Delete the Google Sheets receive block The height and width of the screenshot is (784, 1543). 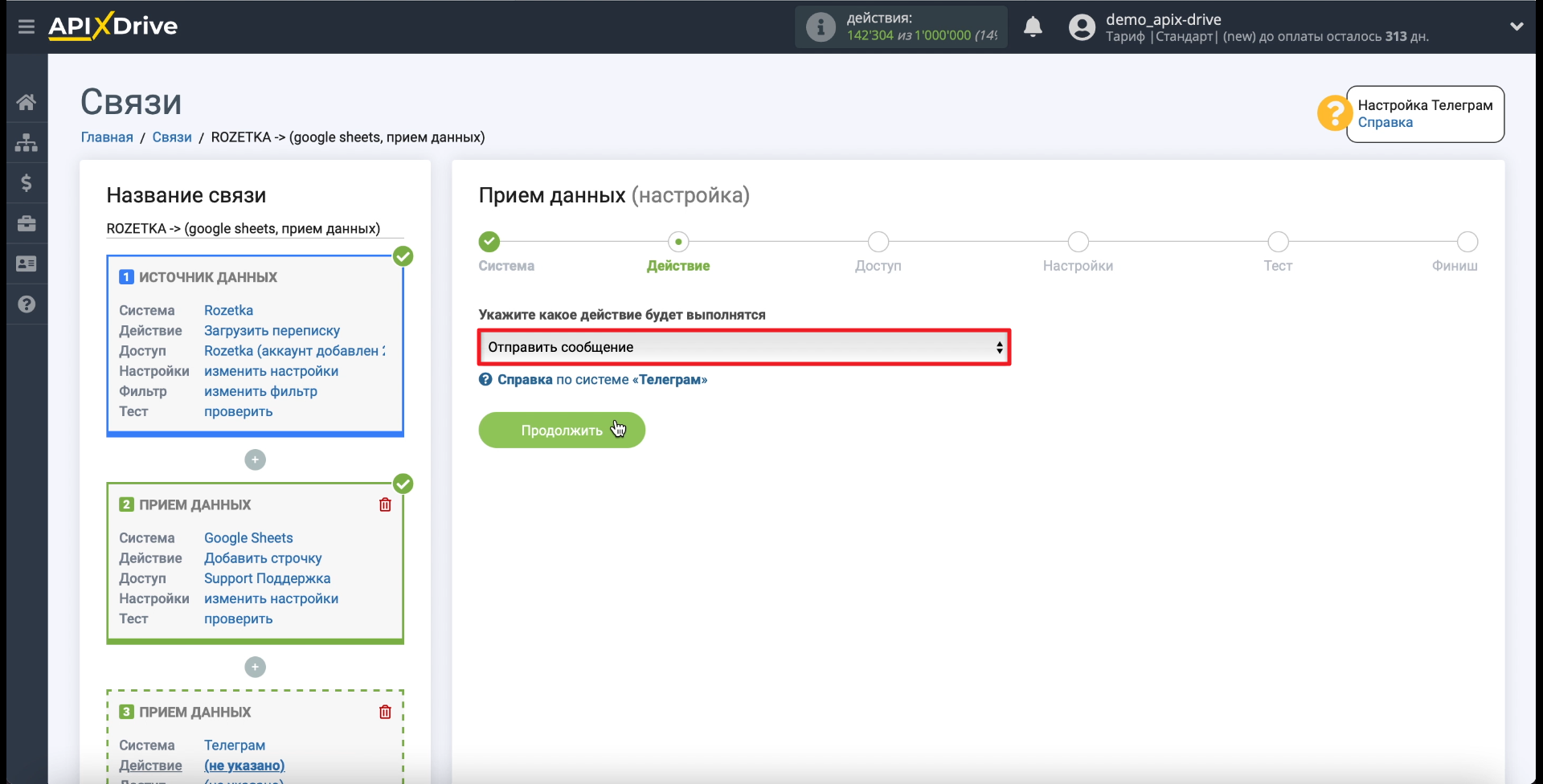pos(385,504)
